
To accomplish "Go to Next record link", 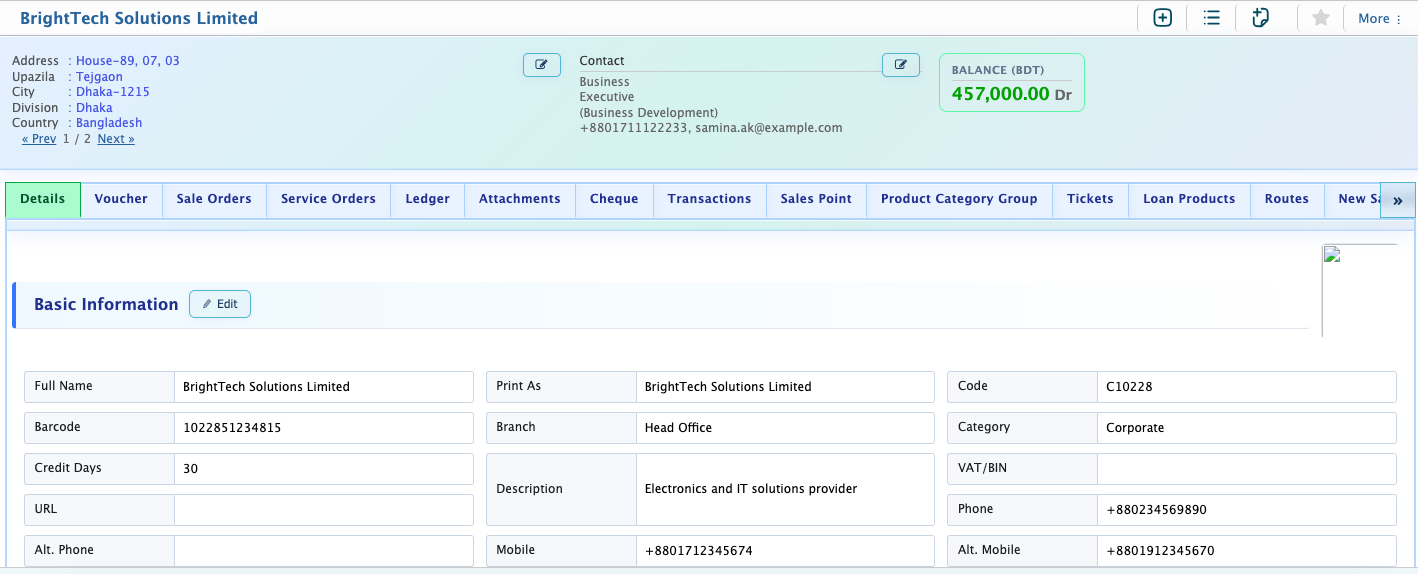I will [x=116, y=139].
